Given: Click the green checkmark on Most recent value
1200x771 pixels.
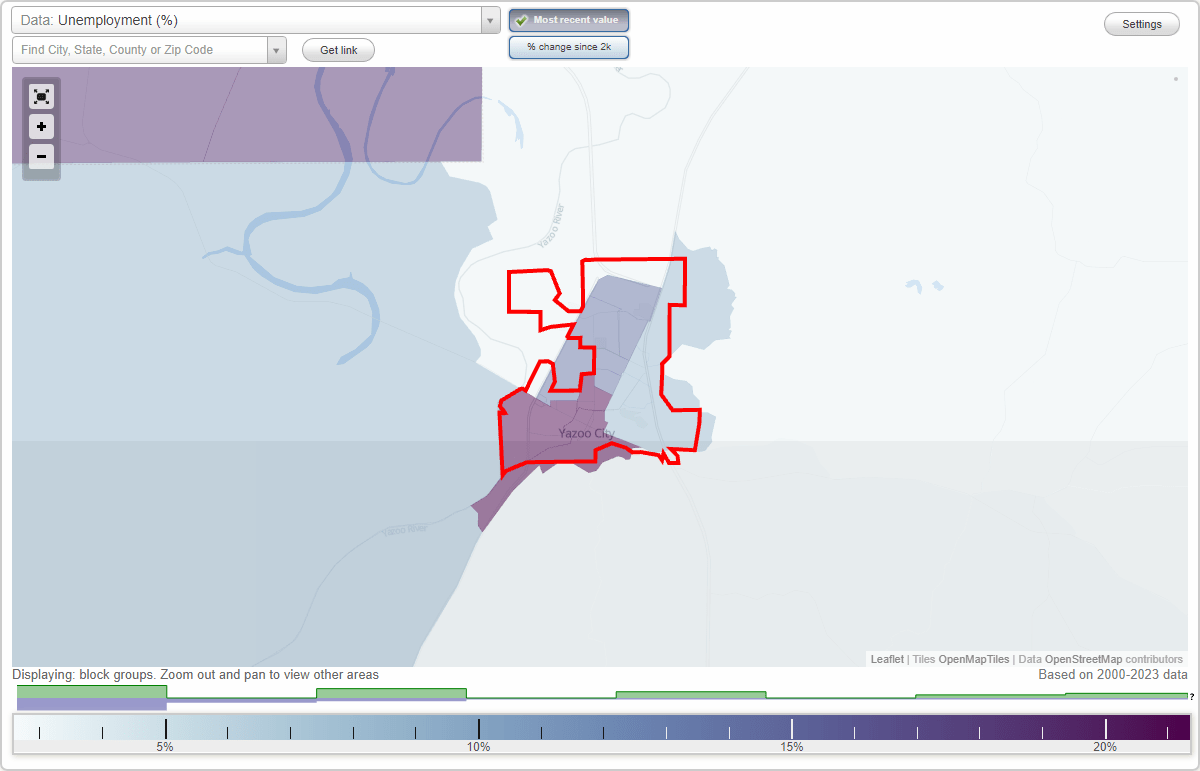Looking at the screenshot, I should point(521,19).
